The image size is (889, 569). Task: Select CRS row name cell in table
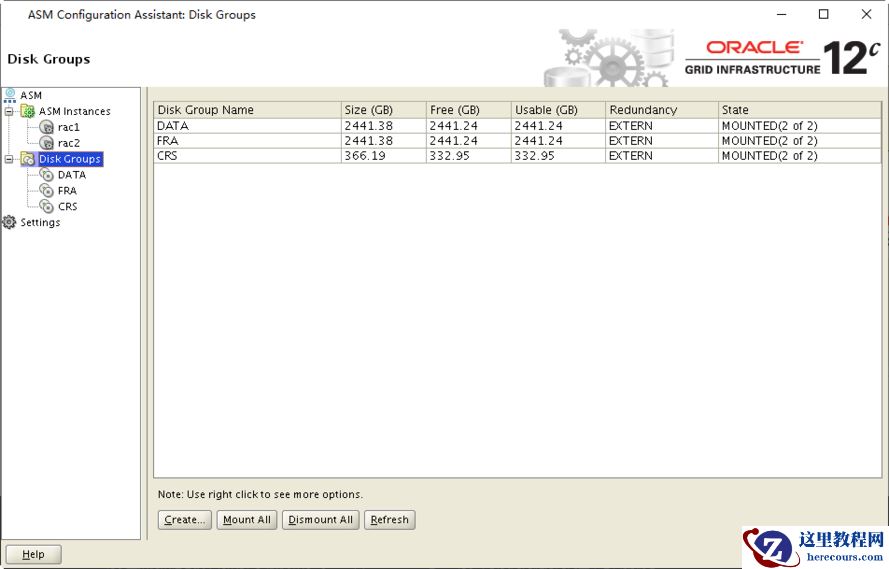click(x=247, y=155)
